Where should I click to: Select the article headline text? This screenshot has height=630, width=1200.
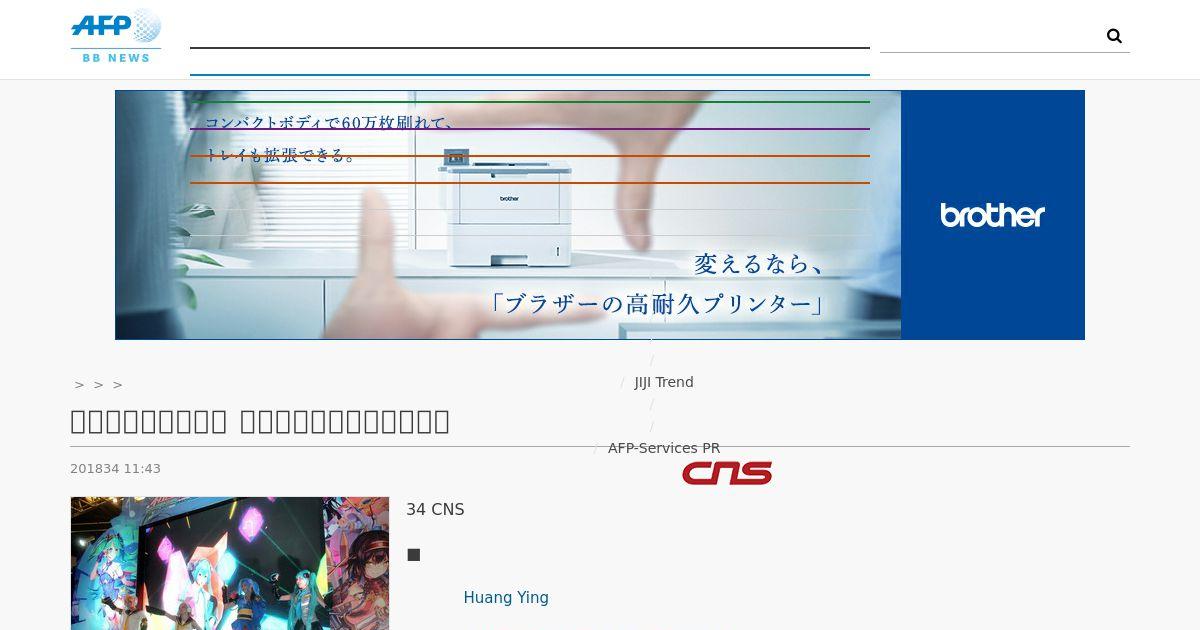[260, 421]
